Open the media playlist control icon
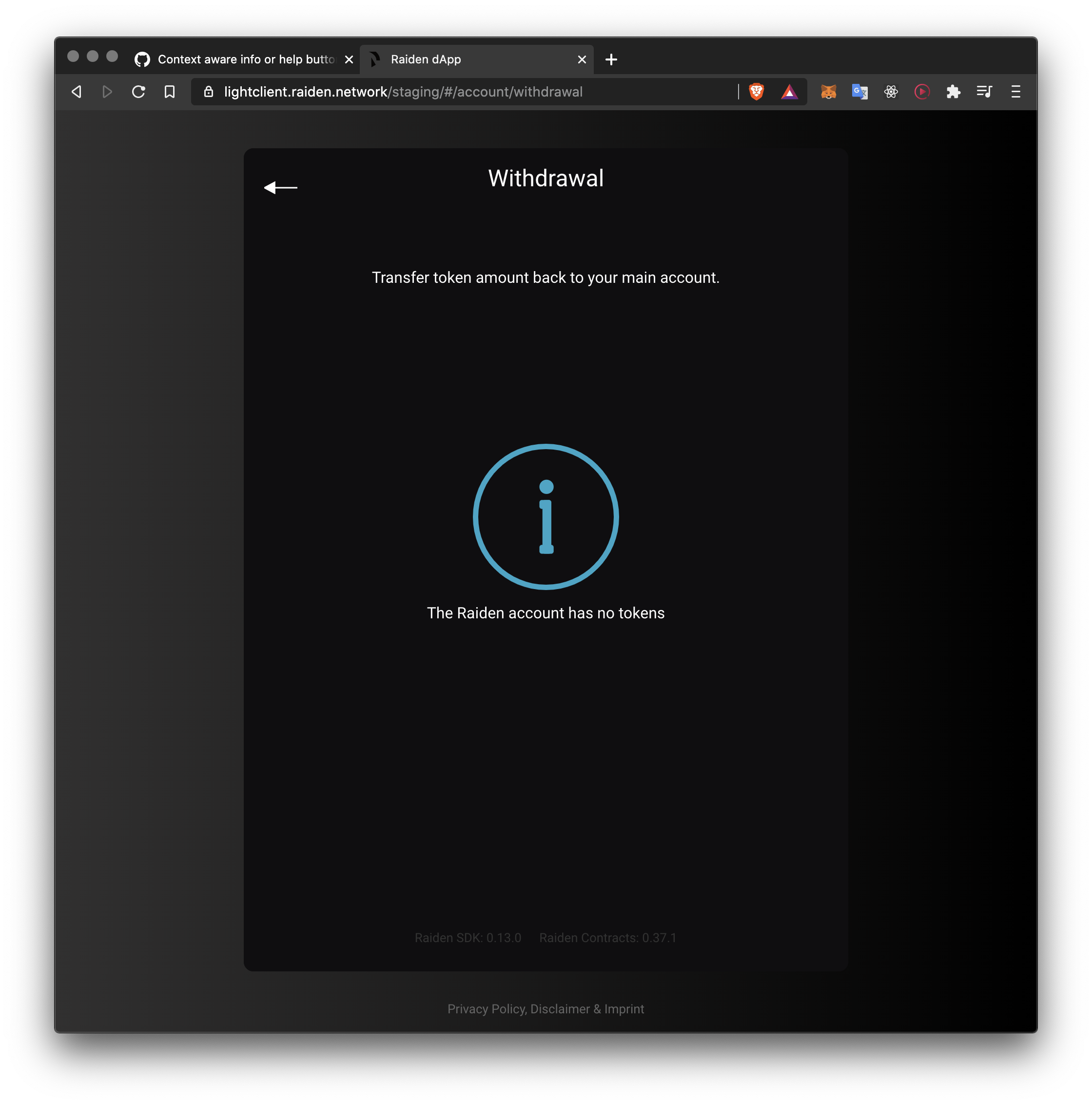Viewport: 1092px width, 1105px height. click(x=984, y=92)
